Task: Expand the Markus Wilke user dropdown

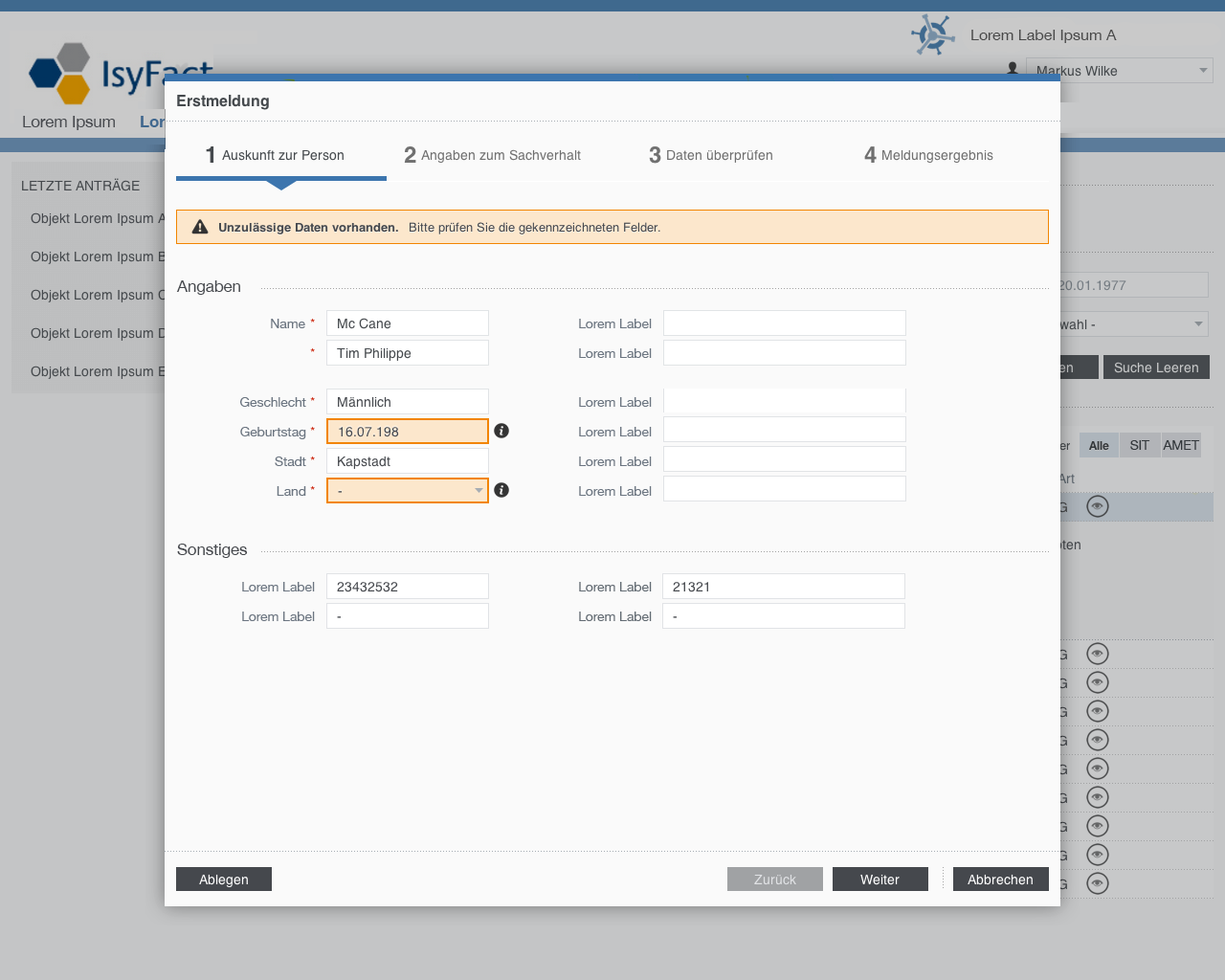Action: (1120, 71)
